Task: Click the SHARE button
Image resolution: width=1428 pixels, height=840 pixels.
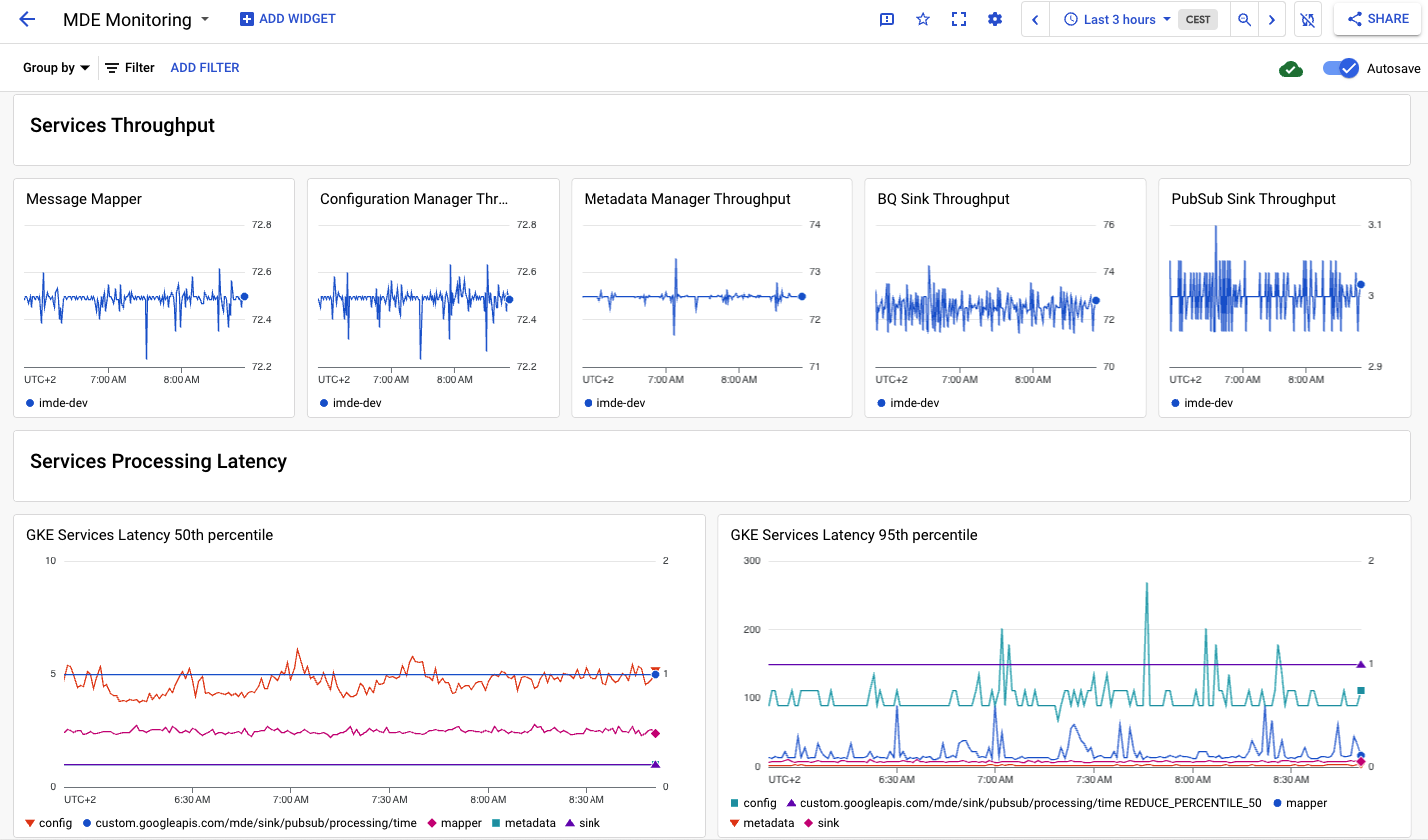Action: (1377, 19)
